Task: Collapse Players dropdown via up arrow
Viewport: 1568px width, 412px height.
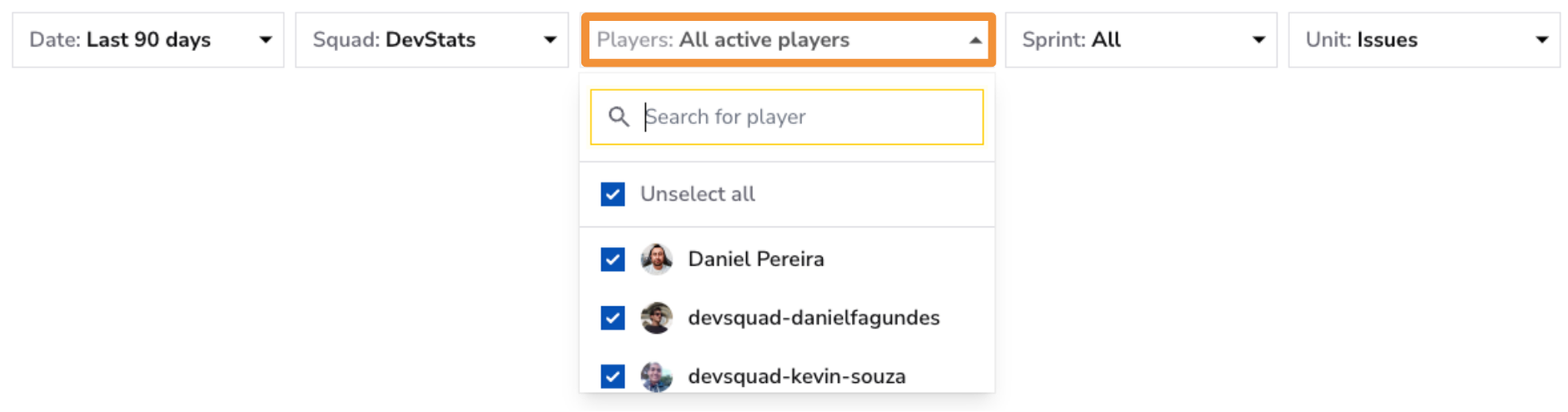Action: 975,40
